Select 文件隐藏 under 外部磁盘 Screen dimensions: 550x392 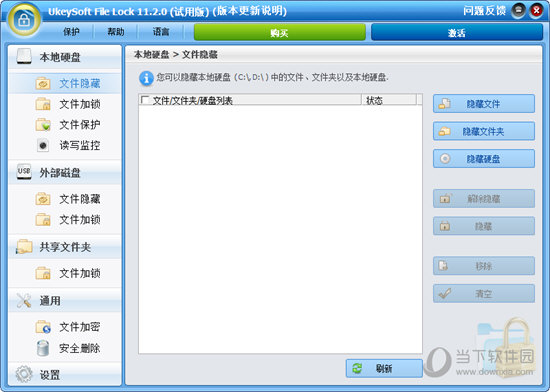coord(65,199)
